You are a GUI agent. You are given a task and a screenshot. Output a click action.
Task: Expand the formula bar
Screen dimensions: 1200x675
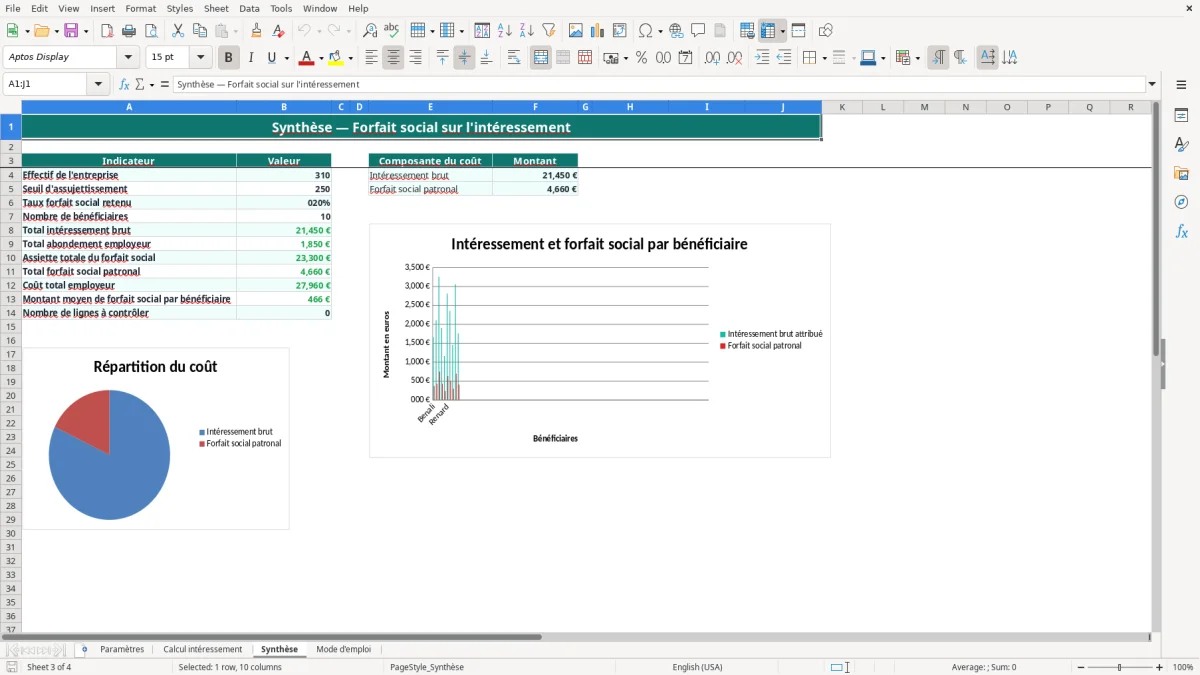(1153, 85)
